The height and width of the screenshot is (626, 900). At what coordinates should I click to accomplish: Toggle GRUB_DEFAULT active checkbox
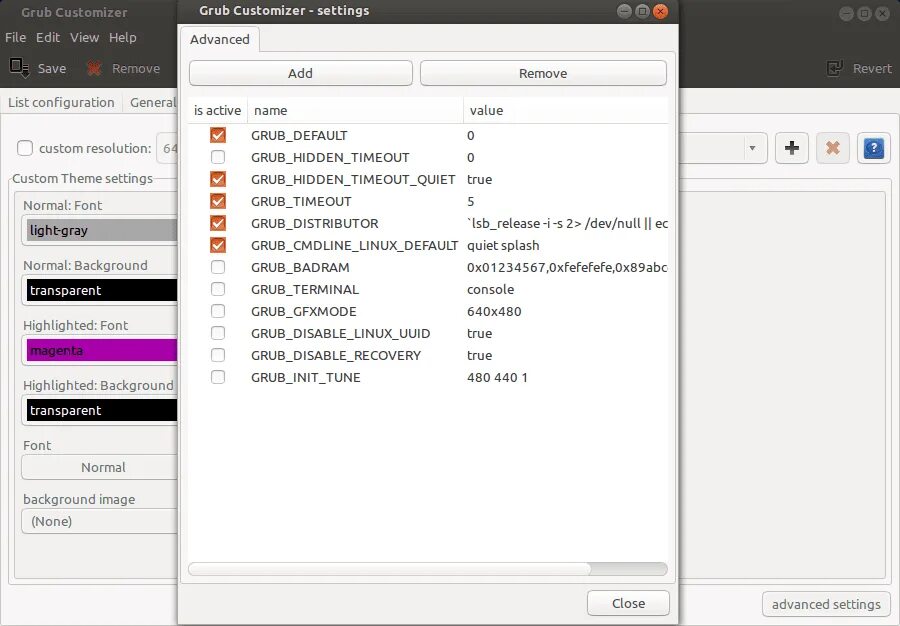pyautogui.click(x=218, y=135)
